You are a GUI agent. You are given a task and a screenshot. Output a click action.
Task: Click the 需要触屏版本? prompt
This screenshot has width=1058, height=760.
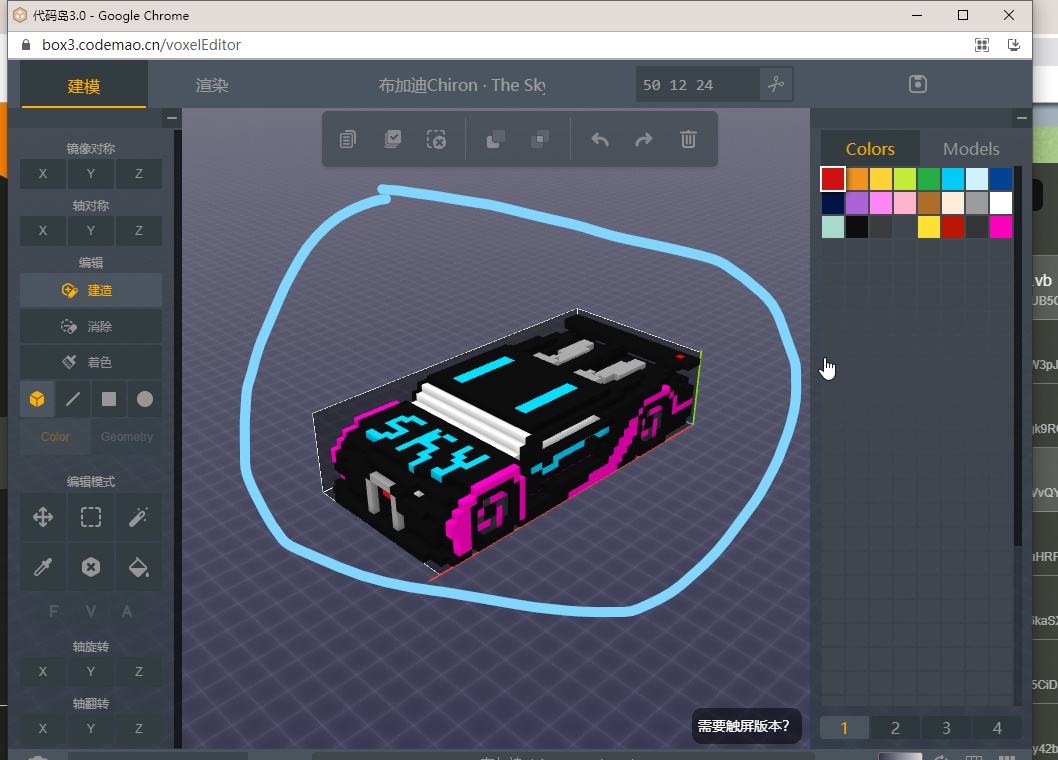click(746, 726)
